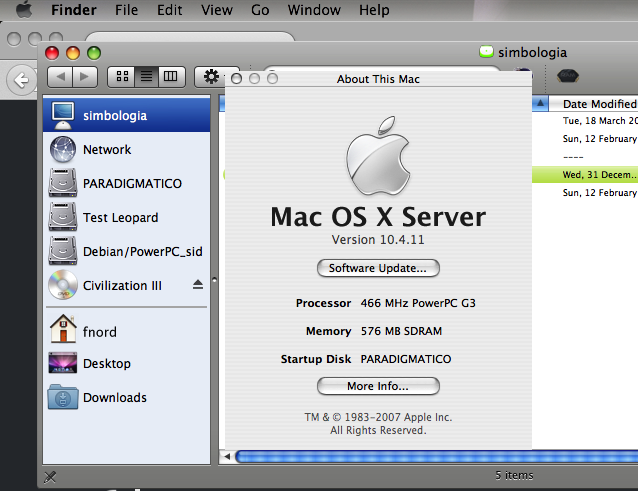Click the More Info button
This screenshot has height=491, width=638.
click(x=378, y=386)
